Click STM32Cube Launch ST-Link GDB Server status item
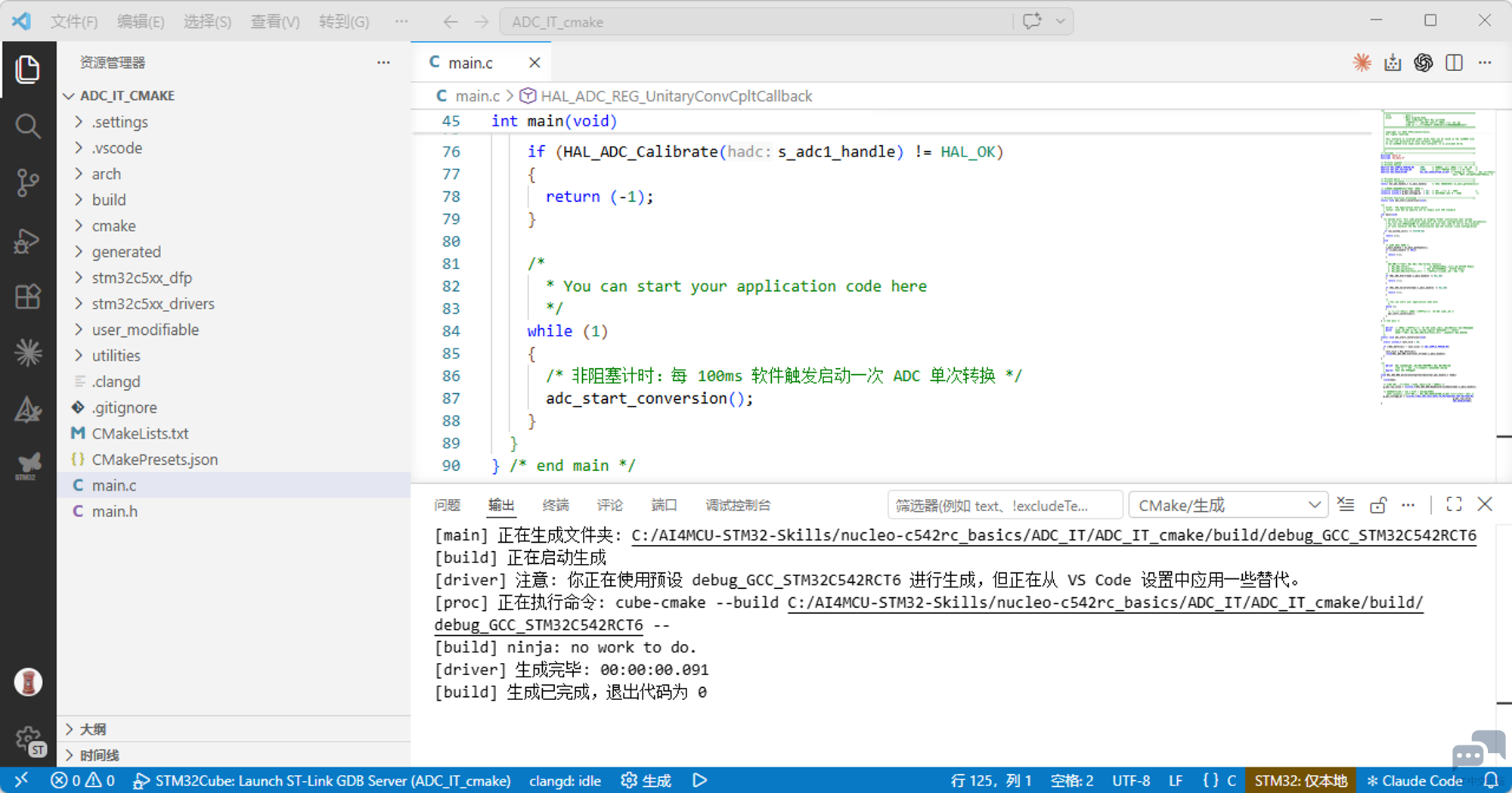This screenshot has width=1512, height=793. (322, 780)
